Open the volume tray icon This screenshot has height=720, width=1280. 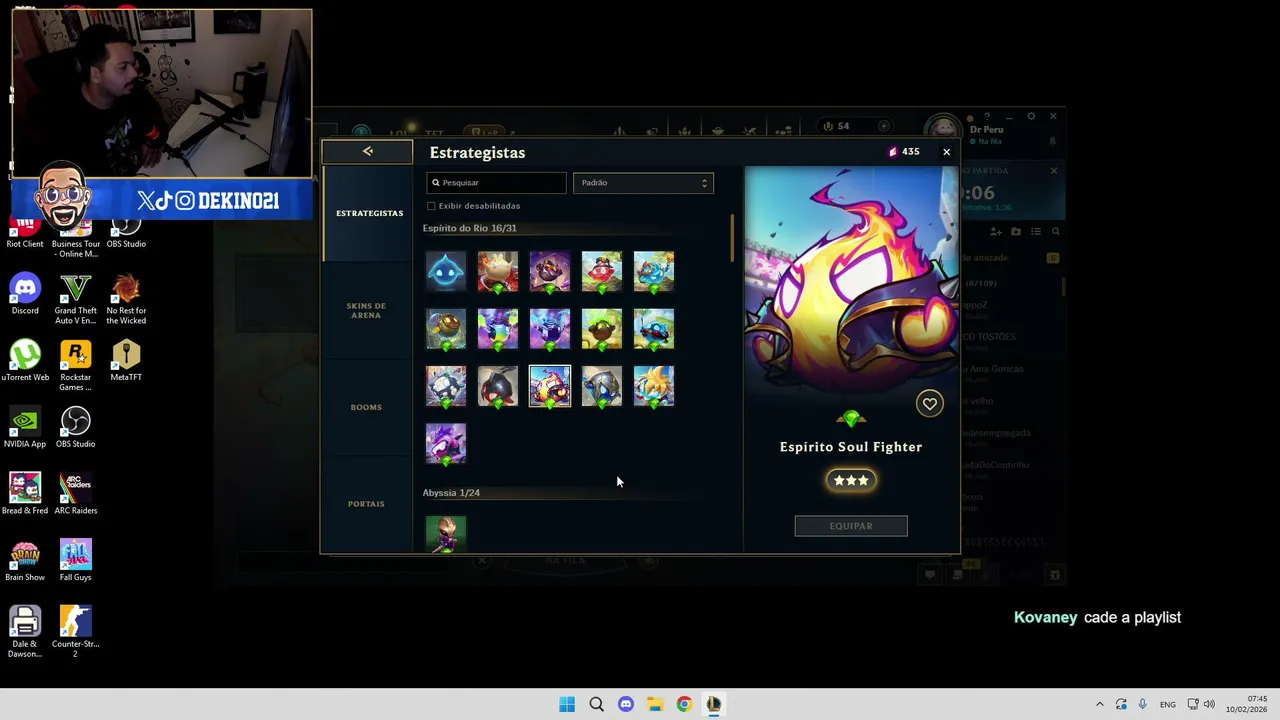pos(1209,704)
